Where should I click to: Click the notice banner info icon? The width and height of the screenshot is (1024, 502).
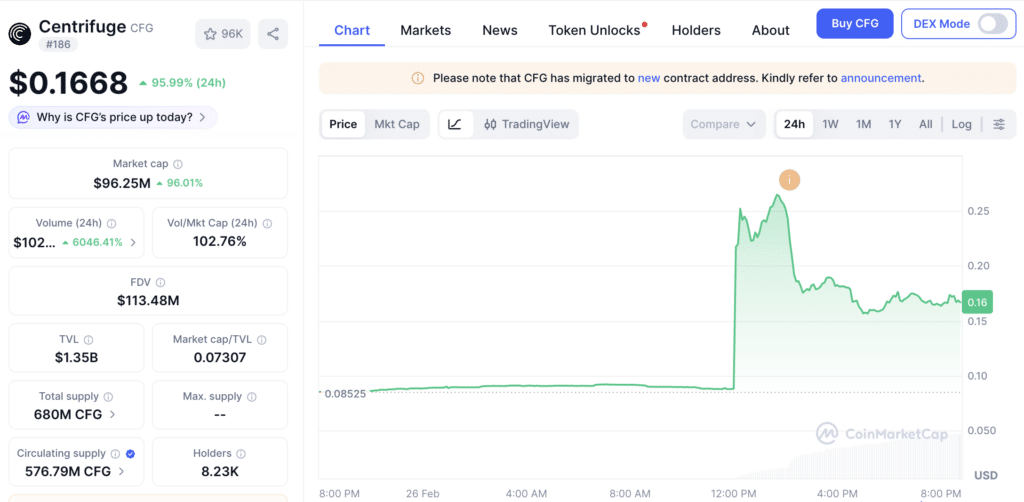click(417, 78)
